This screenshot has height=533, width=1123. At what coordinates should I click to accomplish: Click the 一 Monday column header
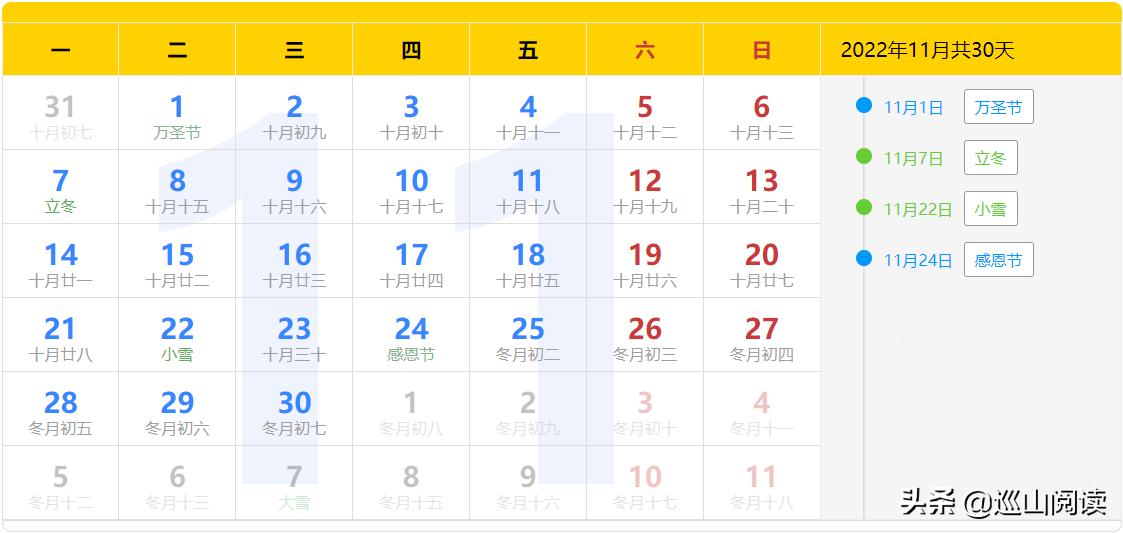(60, 49)
